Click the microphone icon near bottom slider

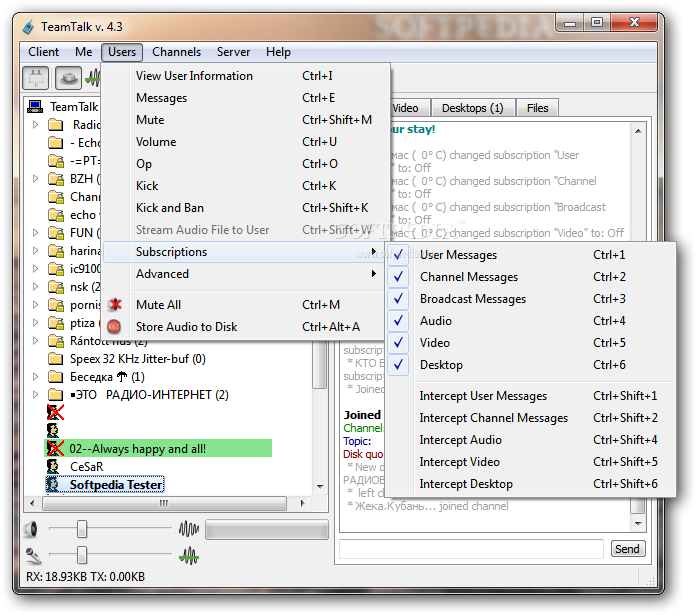(x=32, y=555)
